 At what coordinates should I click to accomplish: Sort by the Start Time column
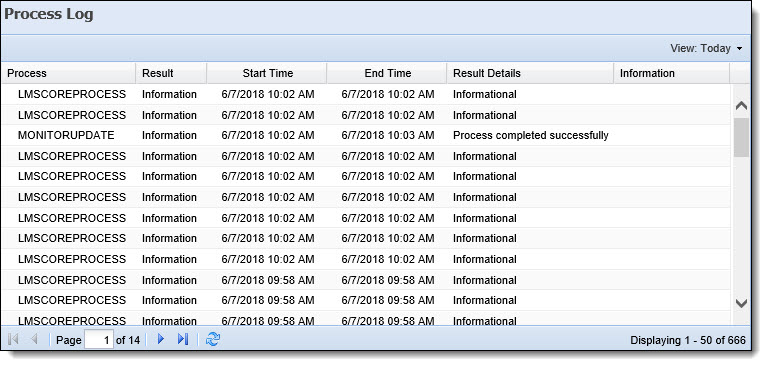(x=267, y=73)
